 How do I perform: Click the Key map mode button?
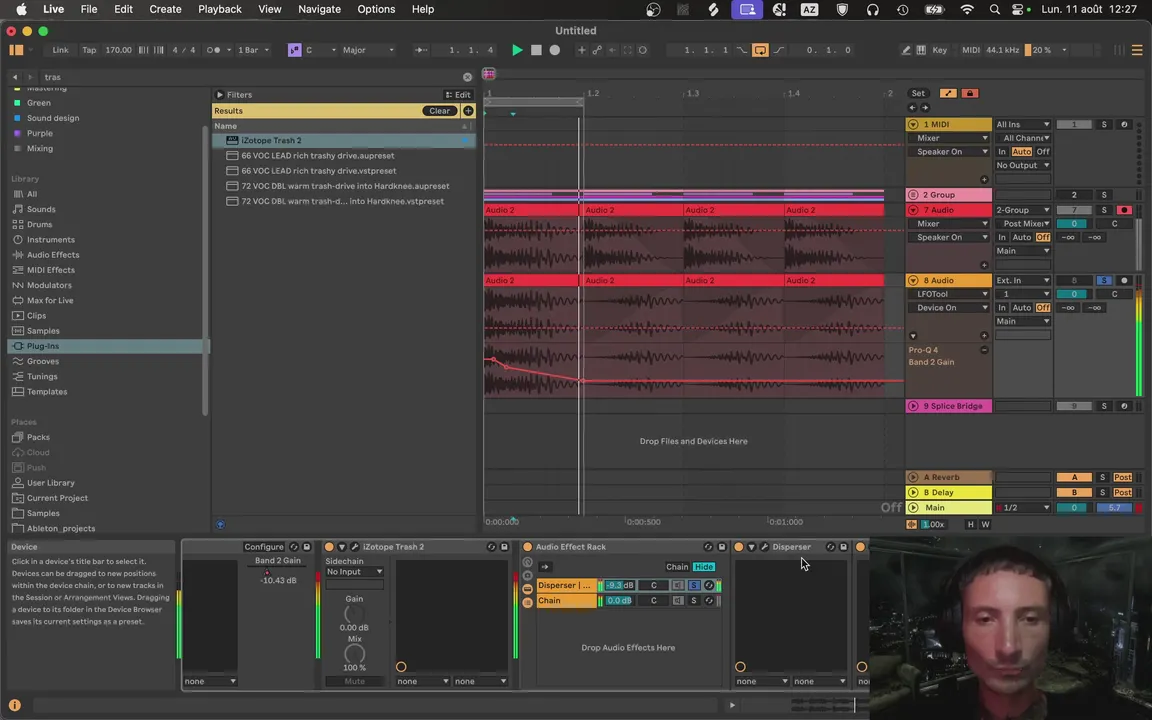pyautogui.click(x=940, y=50)
